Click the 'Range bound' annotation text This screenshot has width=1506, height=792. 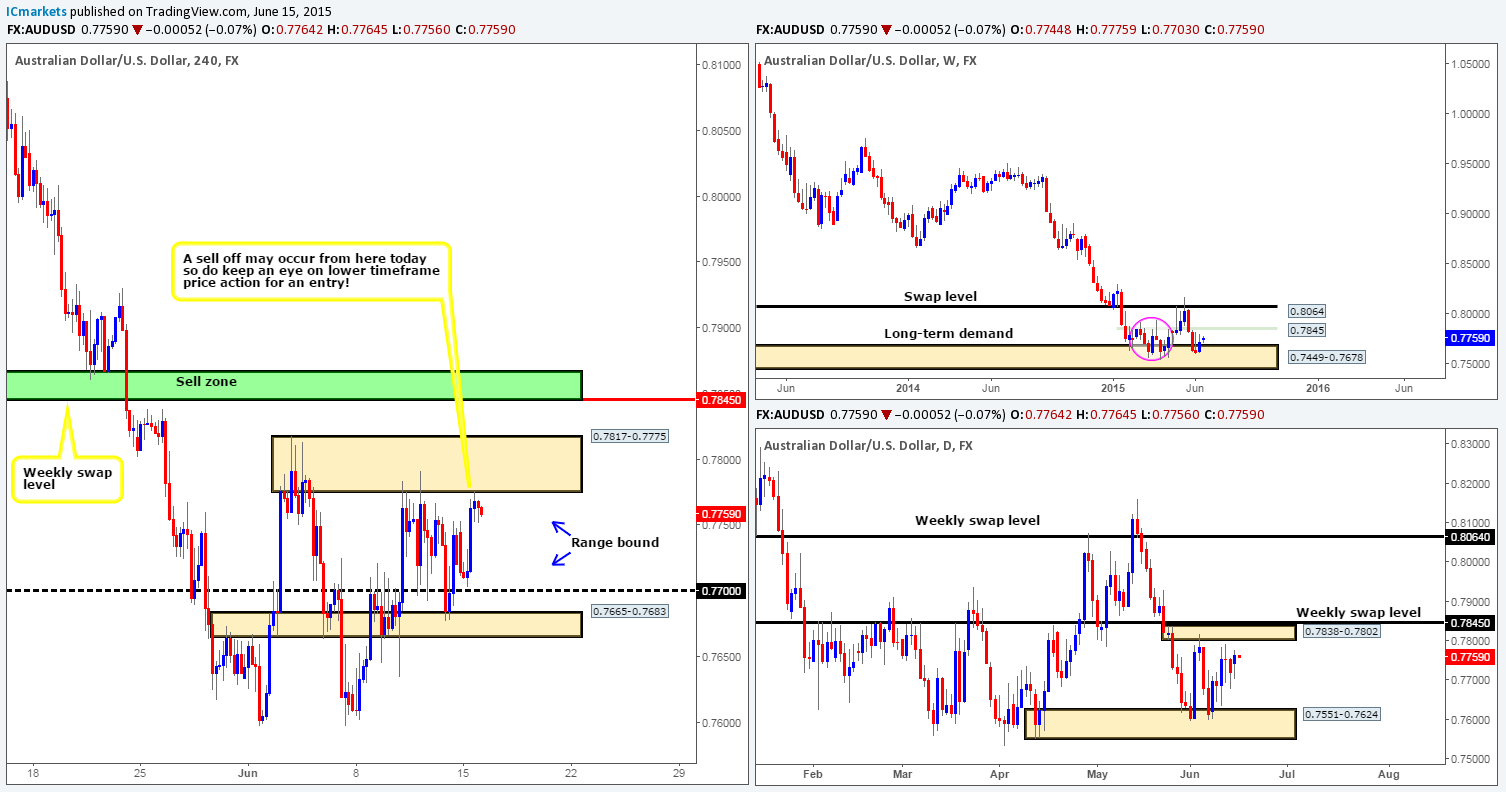[615, 542]
